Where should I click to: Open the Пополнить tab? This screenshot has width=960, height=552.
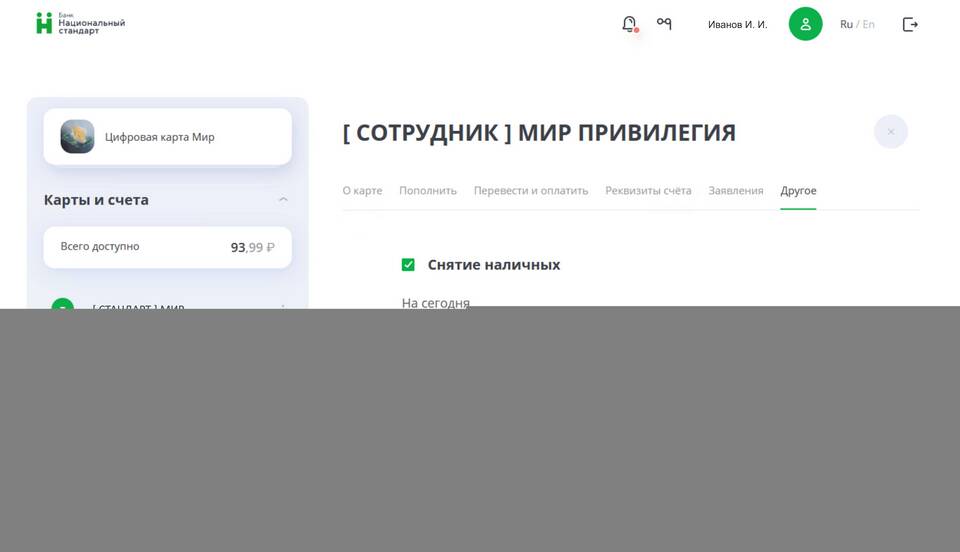pos(428,190)
